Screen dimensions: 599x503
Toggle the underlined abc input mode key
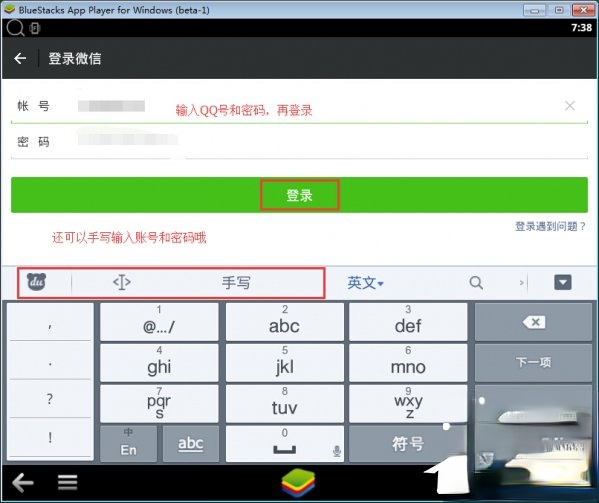(191, 444)
